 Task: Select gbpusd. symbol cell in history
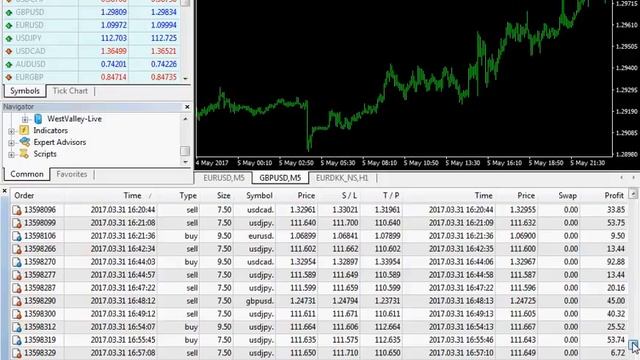(260, 301)
